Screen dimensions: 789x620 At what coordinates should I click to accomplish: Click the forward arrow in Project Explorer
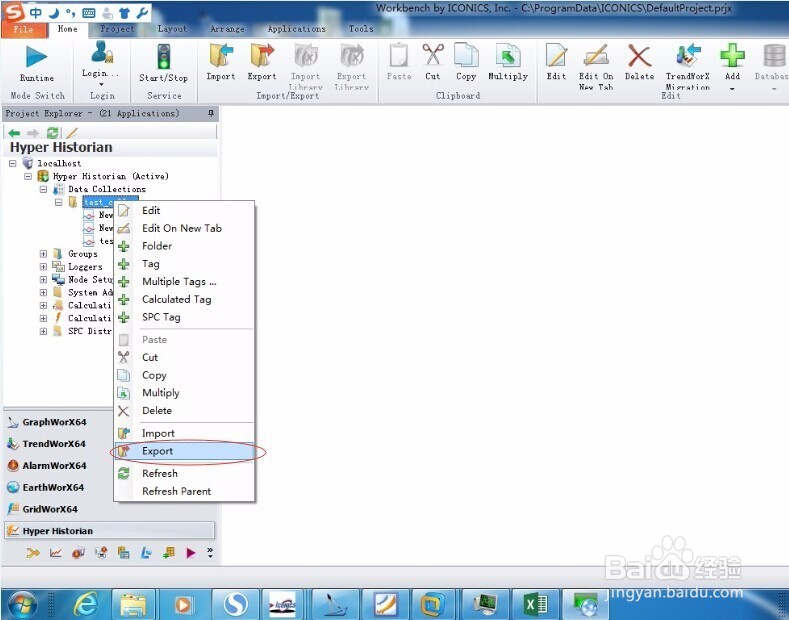tap(33, 133)
